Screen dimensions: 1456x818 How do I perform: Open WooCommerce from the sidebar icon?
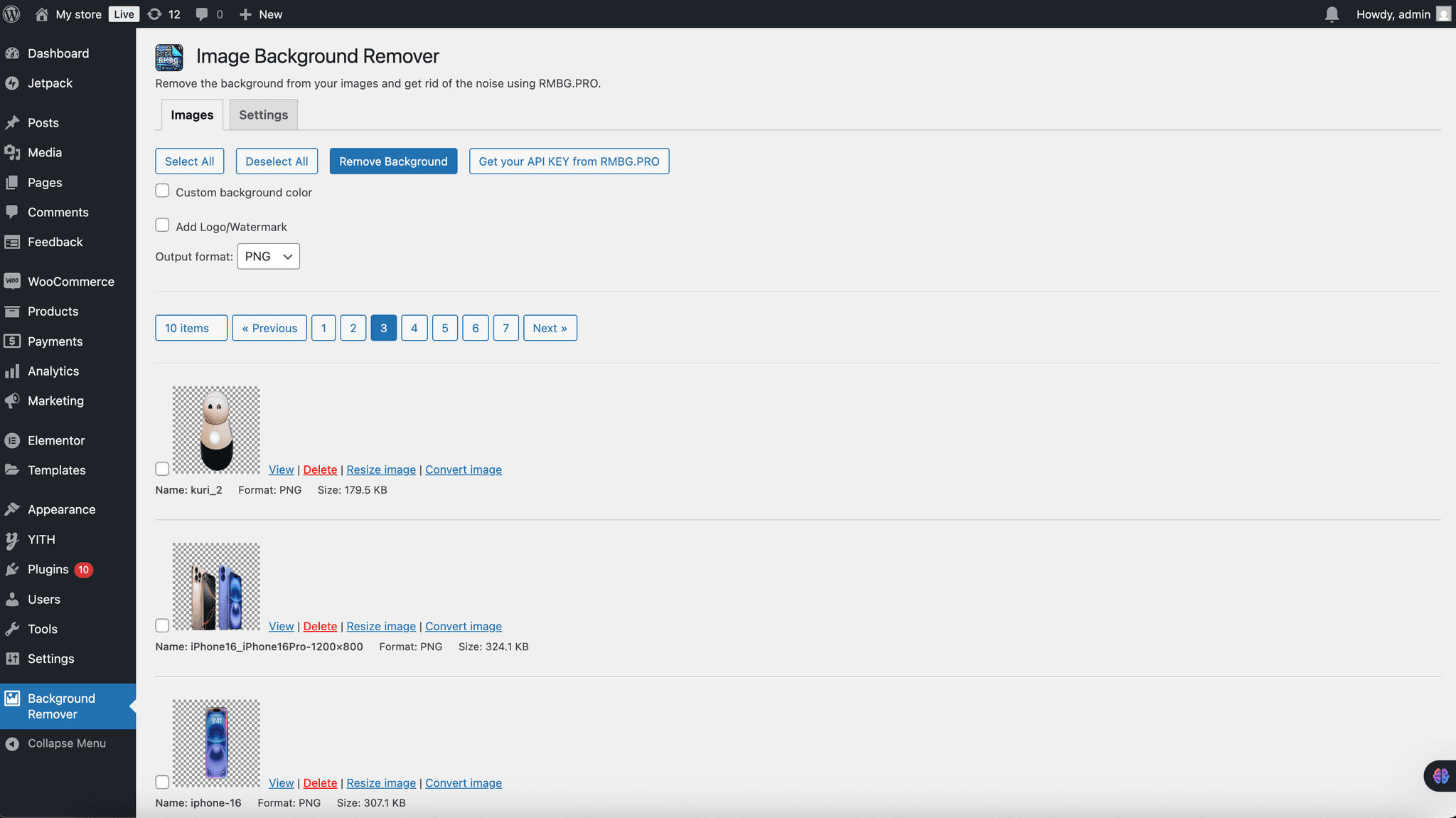tap(12, 282)
